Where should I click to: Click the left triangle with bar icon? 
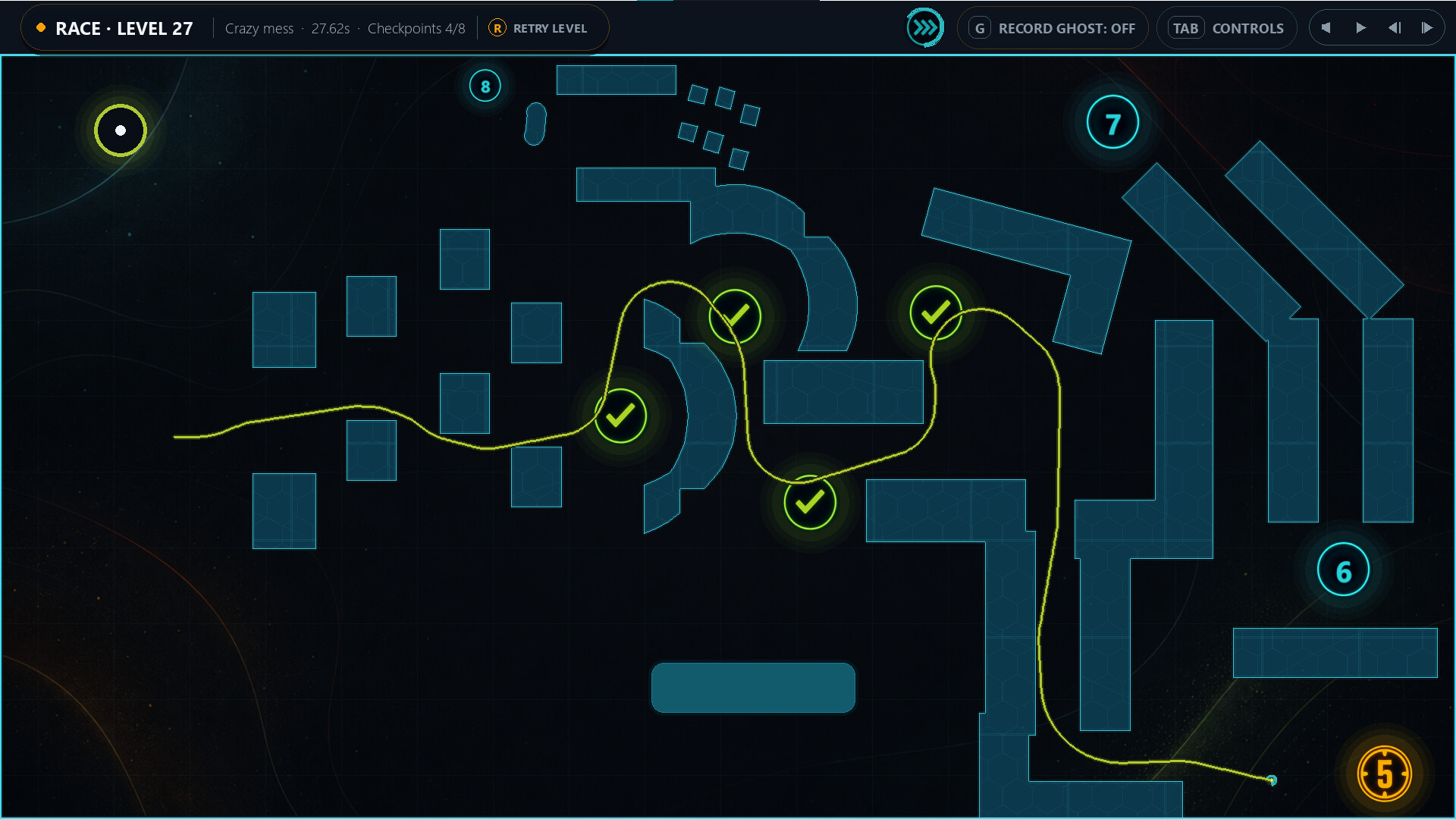tap(1395, 28)
